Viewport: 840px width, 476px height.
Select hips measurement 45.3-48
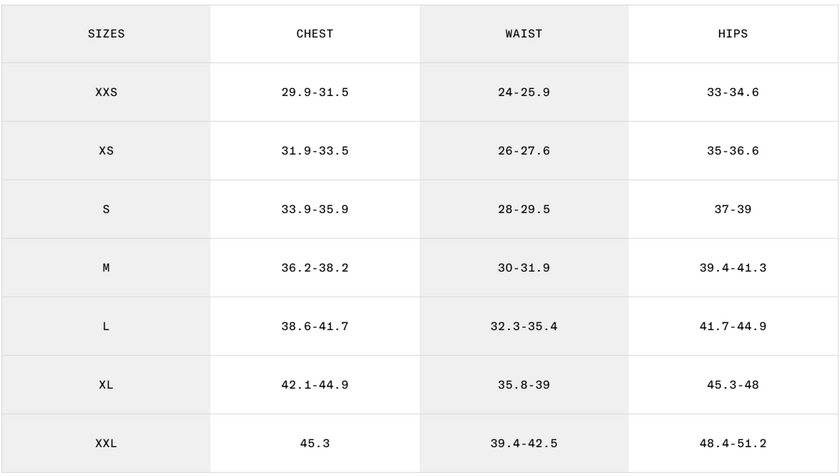pyautogui.click(x=733, y=385)
